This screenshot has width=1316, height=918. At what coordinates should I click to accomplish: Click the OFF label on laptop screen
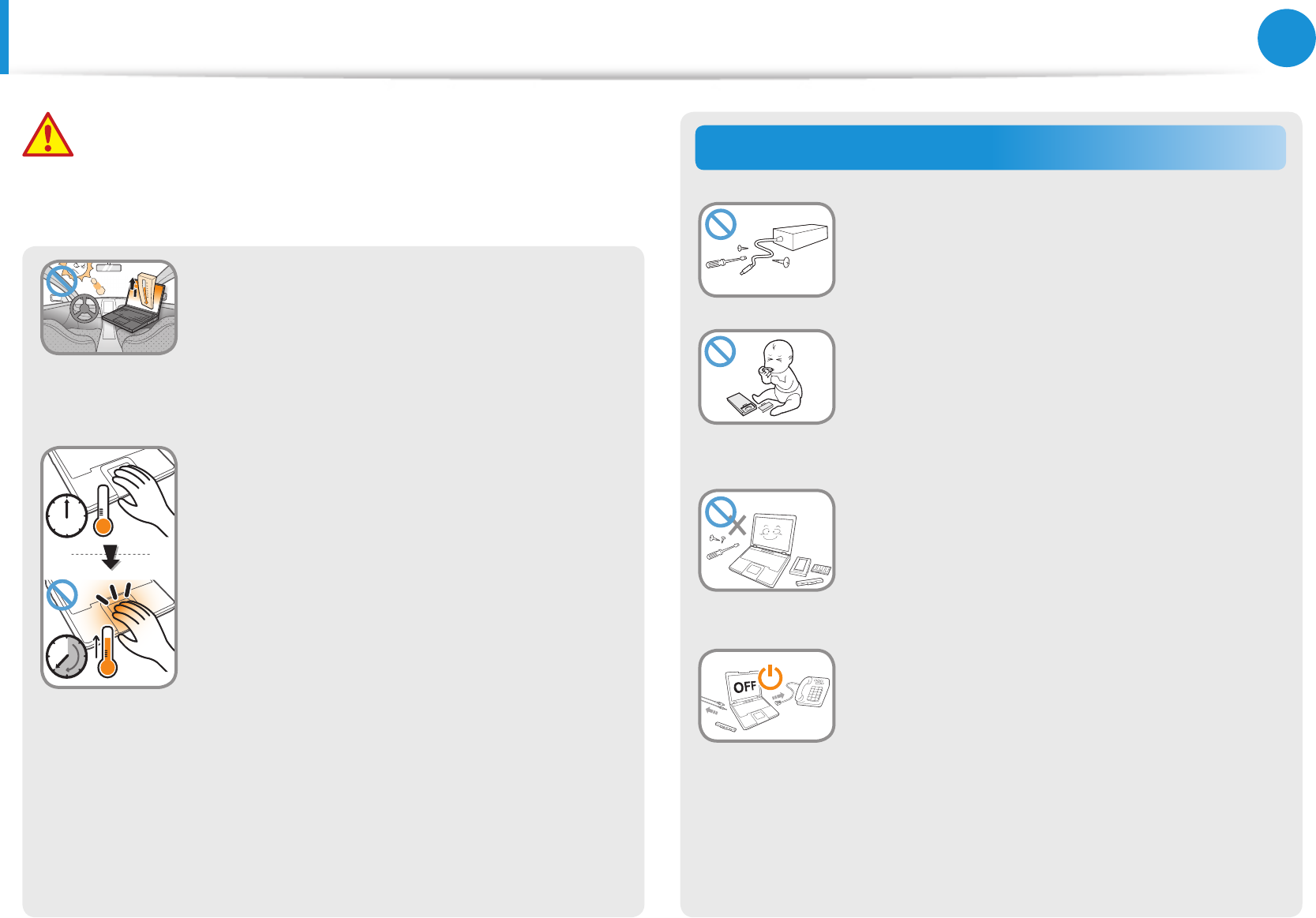tap(744, 687)
